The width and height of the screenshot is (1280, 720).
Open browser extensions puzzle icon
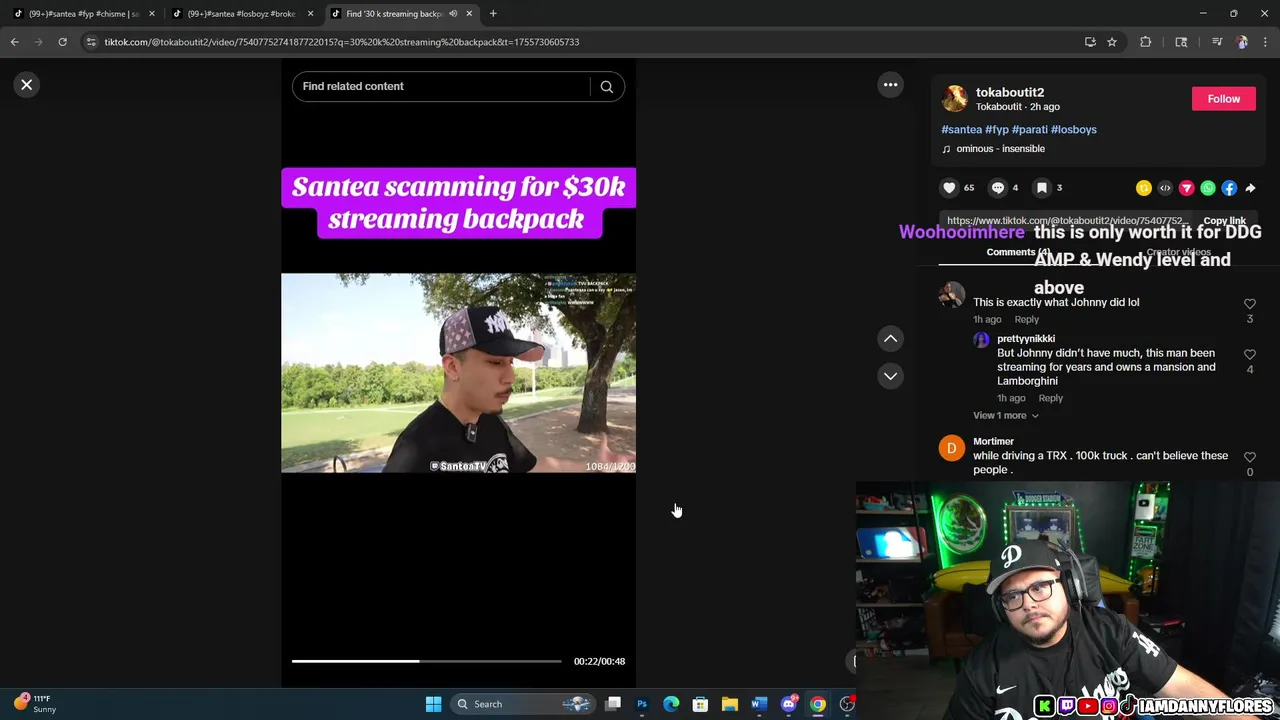[1146, 42]
